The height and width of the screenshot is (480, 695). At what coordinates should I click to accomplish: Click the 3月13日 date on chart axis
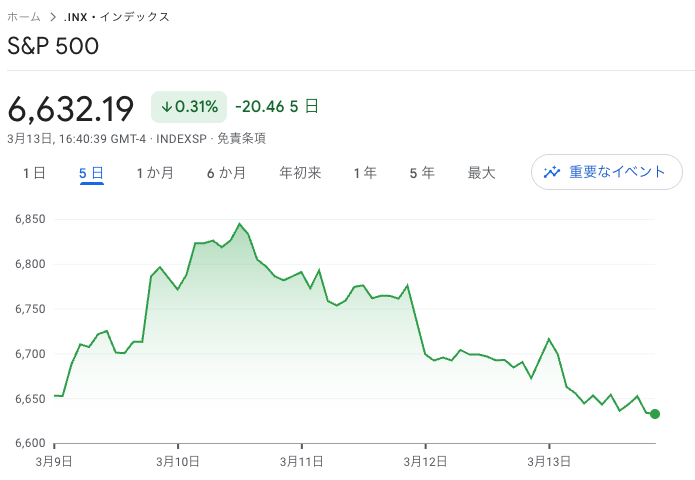click(x=549, y=461)
